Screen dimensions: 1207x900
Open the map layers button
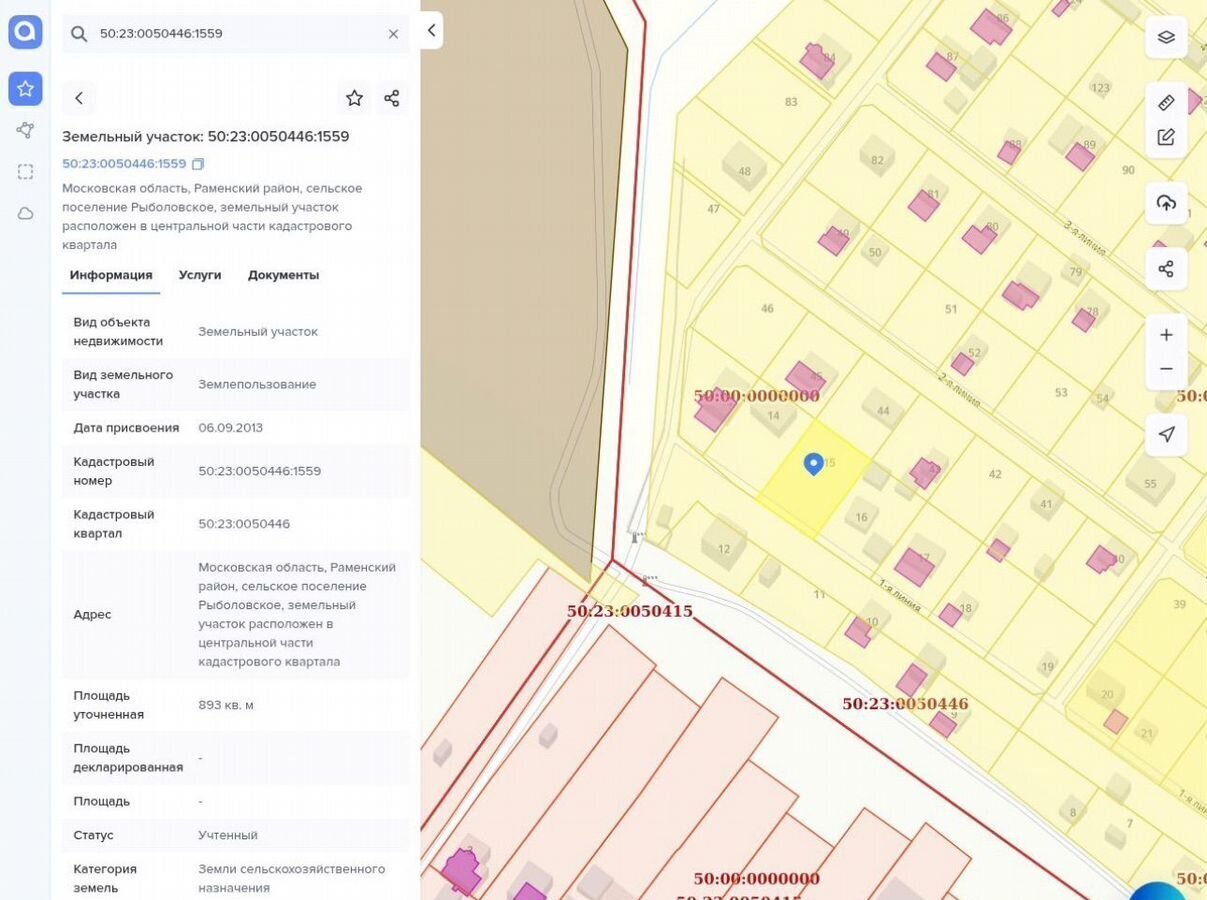pyautogui.click(x=1166, y=38)
